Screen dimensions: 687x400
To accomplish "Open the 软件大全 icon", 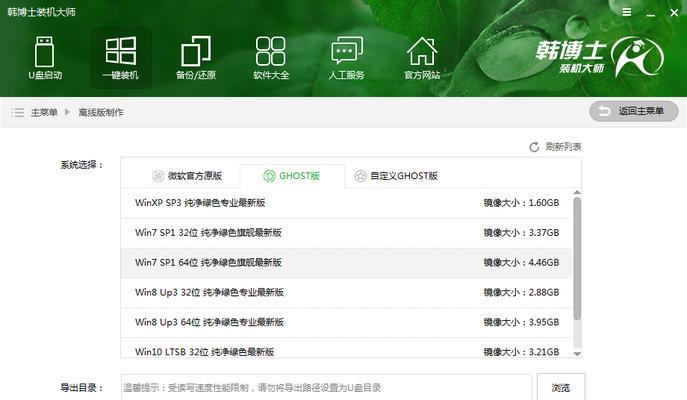I will click(271, 58).
